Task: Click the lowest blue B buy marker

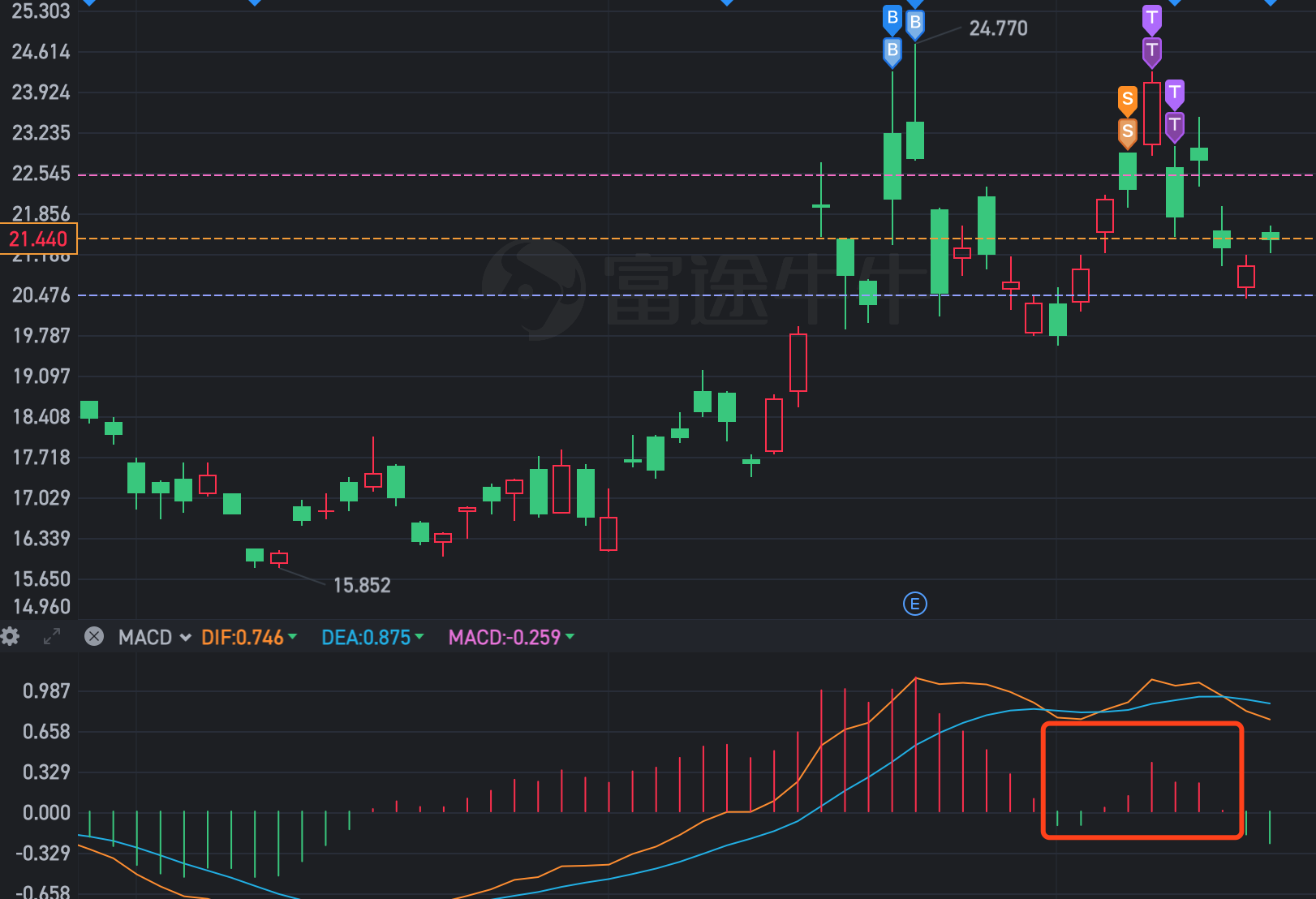Action: pos(892,51)
